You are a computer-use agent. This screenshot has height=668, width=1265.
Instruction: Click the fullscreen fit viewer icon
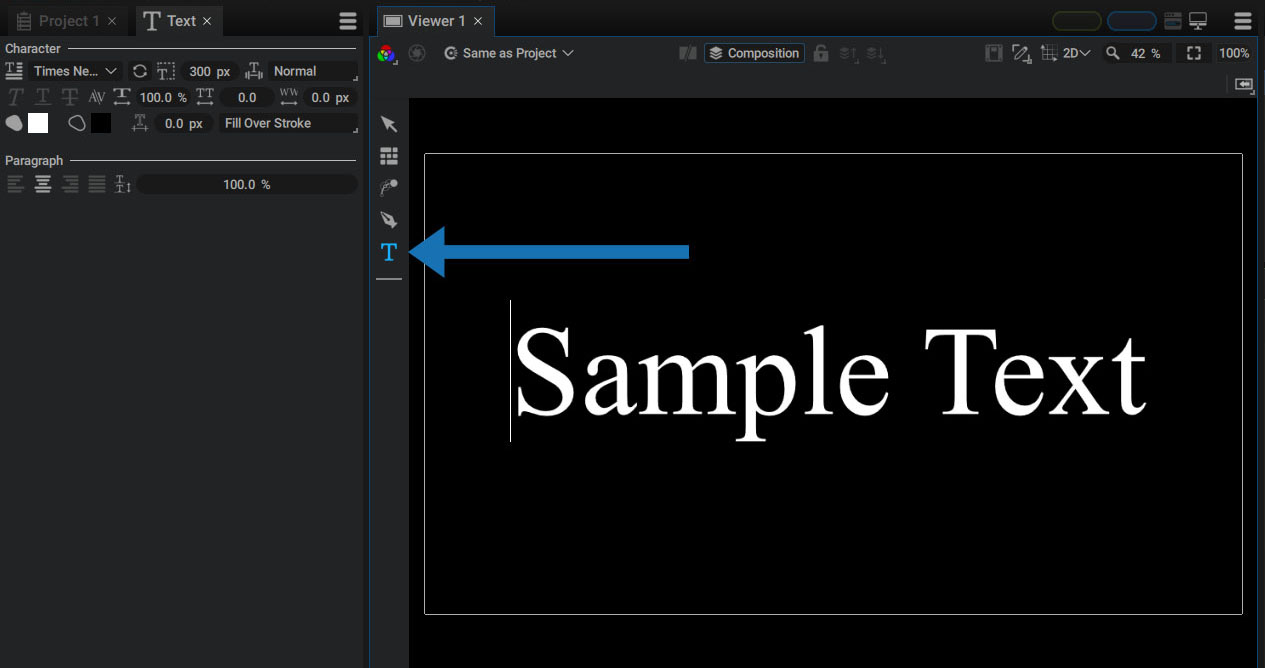point(1194,53)
